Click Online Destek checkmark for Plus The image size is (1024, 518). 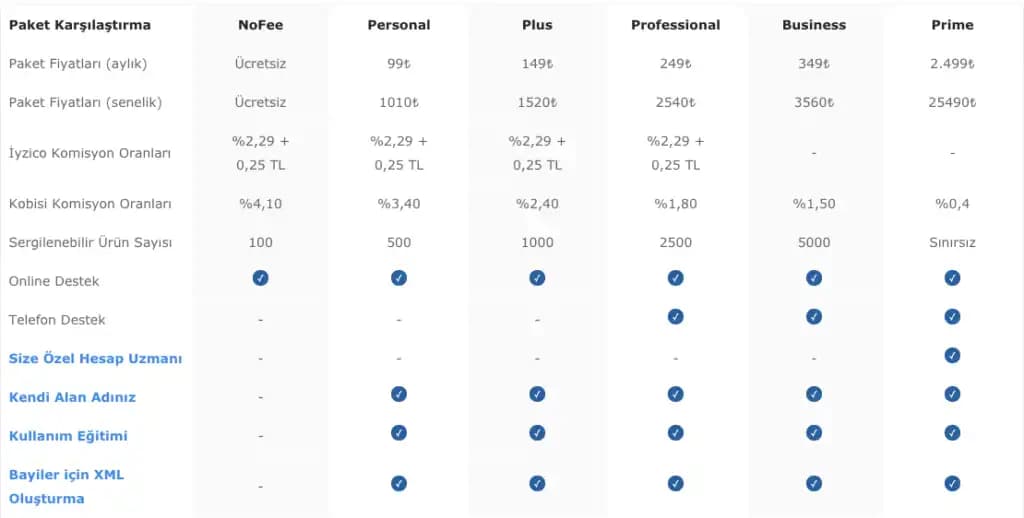click(x=537, y=278)
